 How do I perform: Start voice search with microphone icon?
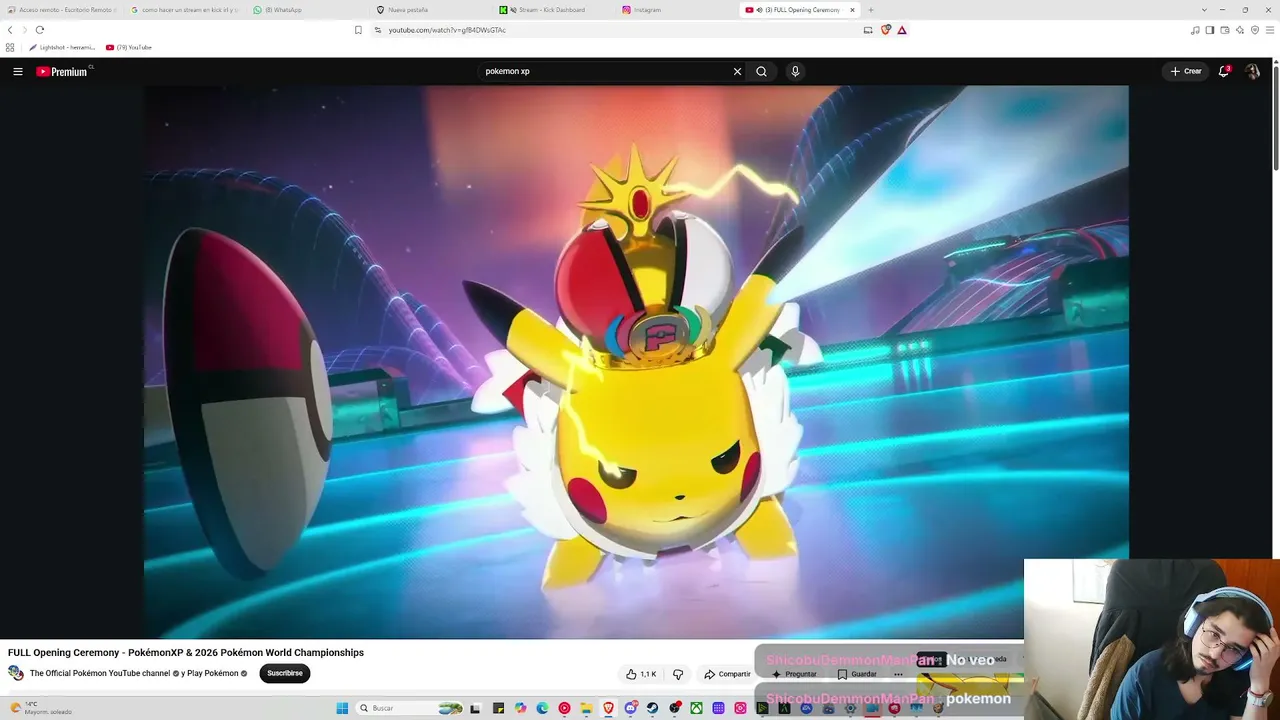tap(795, 71)
